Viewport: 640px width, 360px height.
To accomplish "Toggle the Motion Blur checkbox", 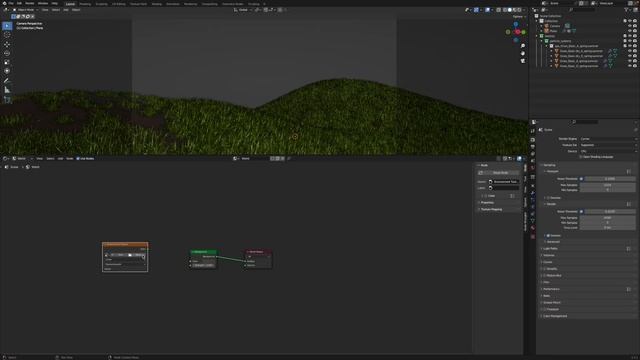I will (545, 276).
